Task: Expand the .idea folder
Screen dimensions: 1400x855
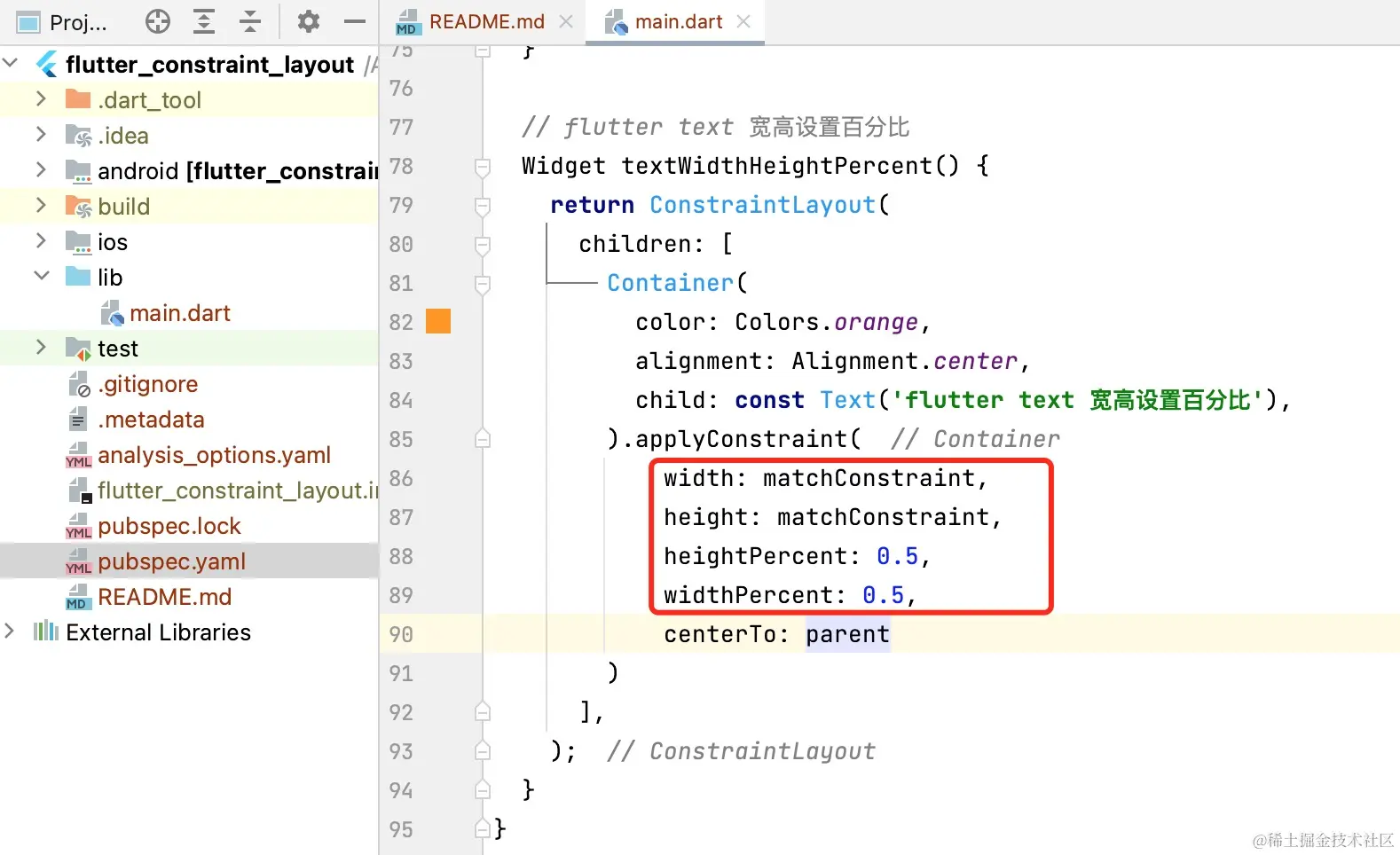Action: (41, 134)
